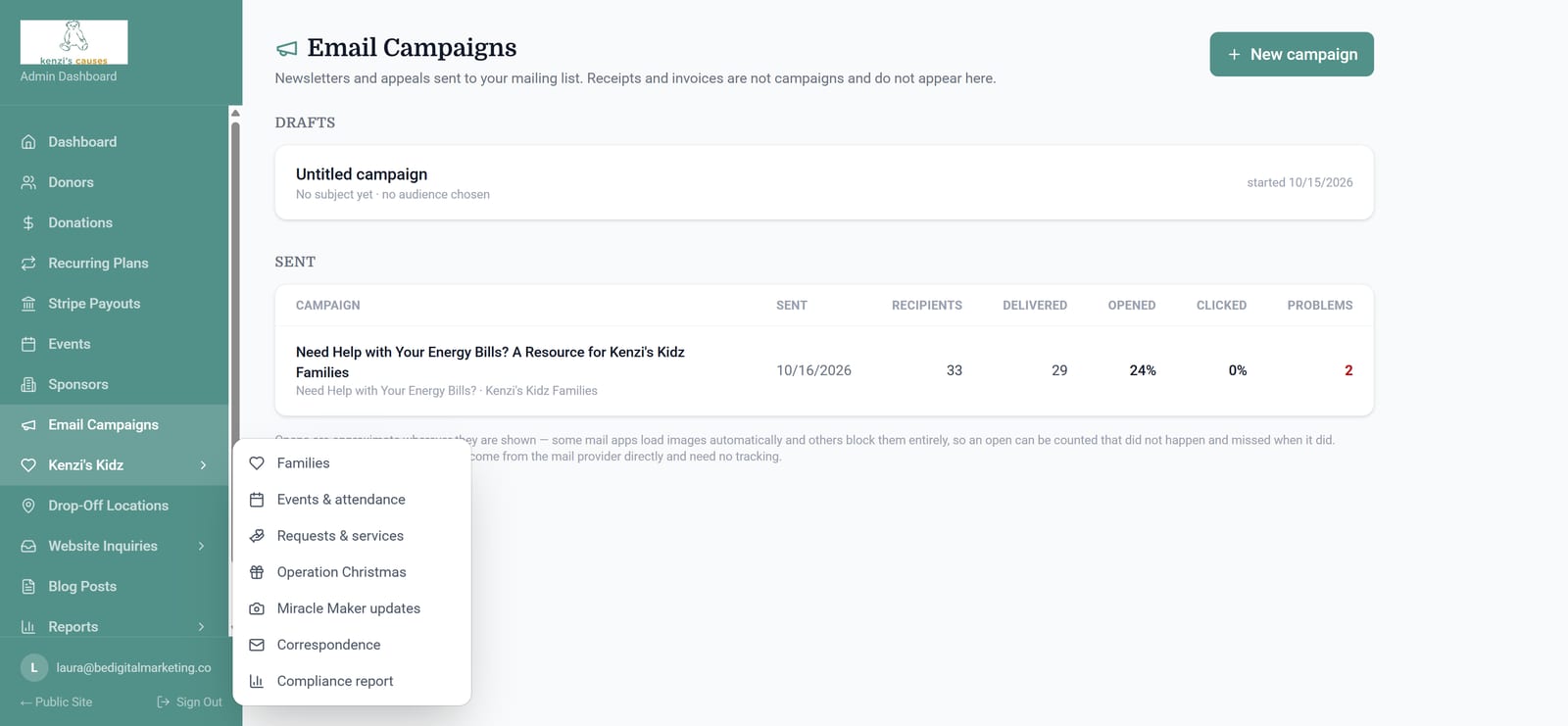Image resolution: width=1568 pixels, height=726 pixels.
Task: Click the Families heart icon in submenu
Action: [257, 462]
